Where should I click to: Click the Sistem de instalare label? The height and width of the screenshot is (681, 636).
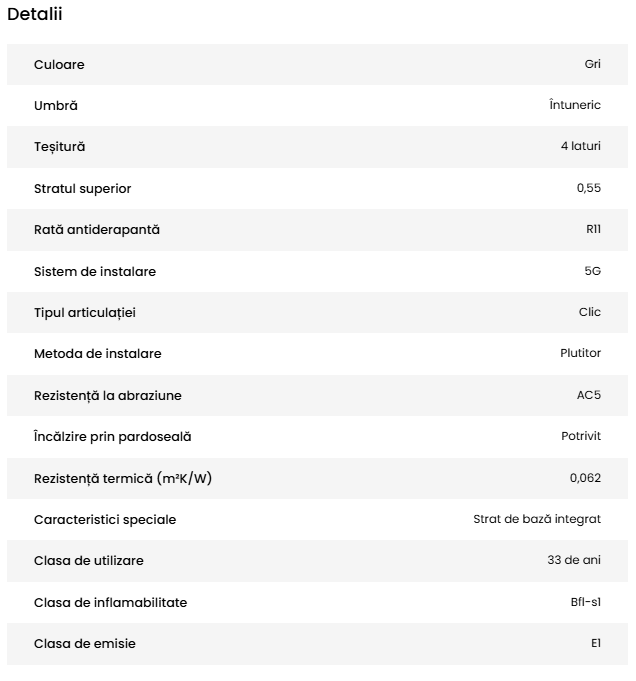click(94, 272)
